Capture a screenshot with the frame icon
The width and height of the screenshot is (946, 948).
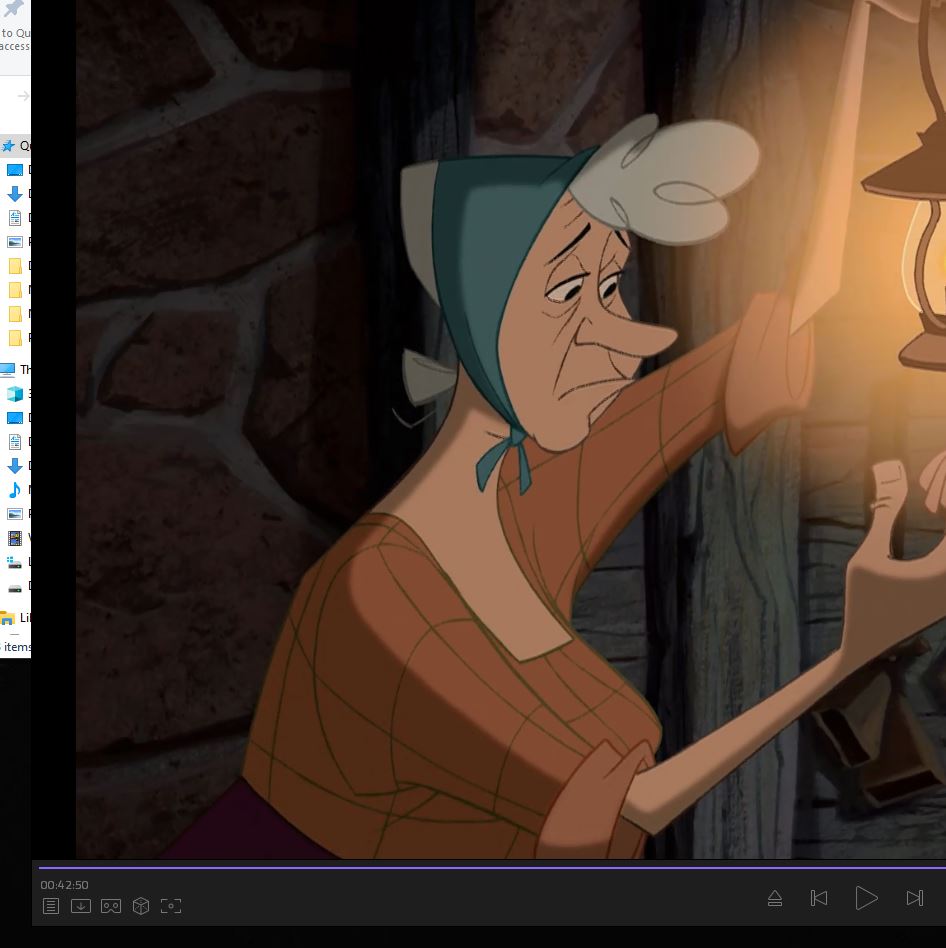coord(171,906)
